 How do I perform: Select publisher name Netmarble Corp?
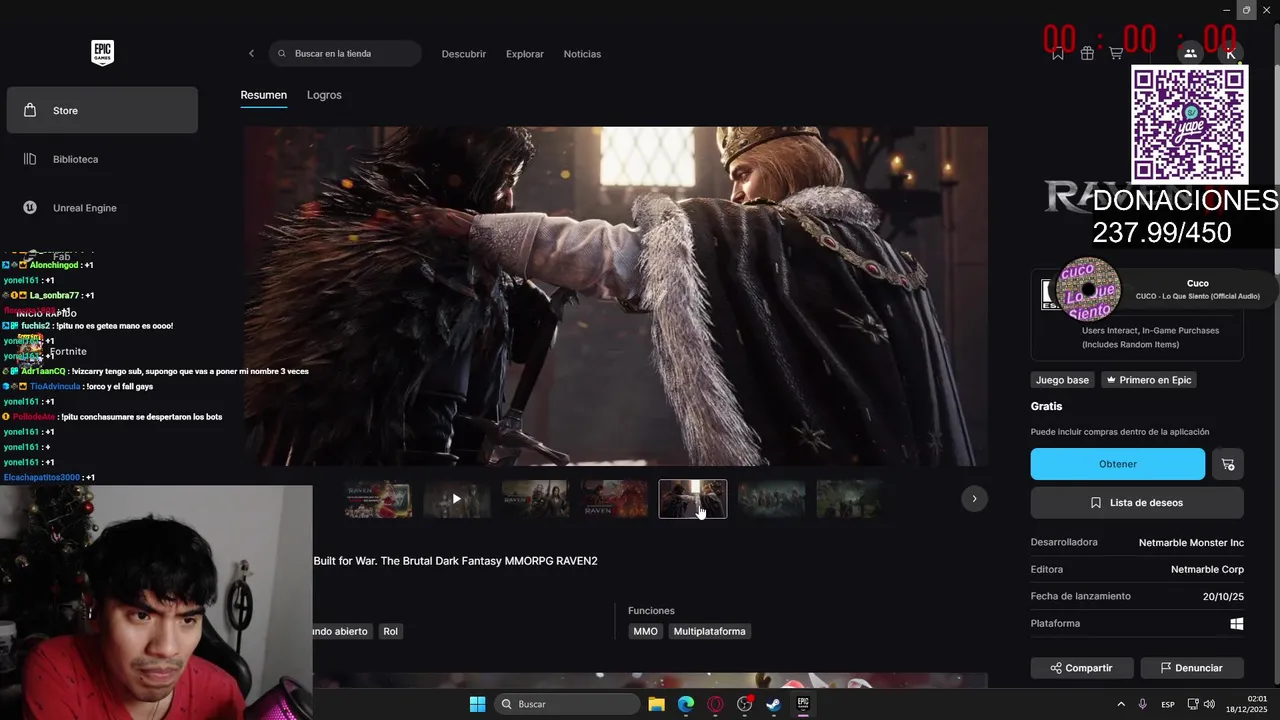[x=1208, y=570]
